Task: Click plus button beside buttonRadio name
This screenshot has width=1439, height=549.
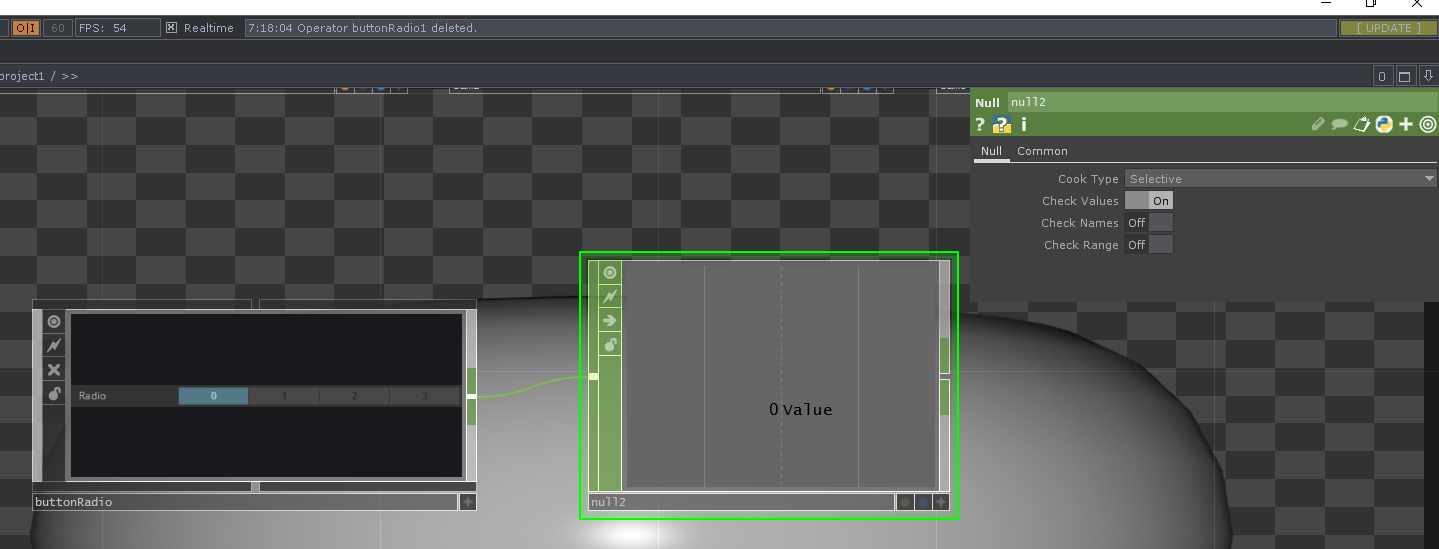Action: [x=467, y=502]
